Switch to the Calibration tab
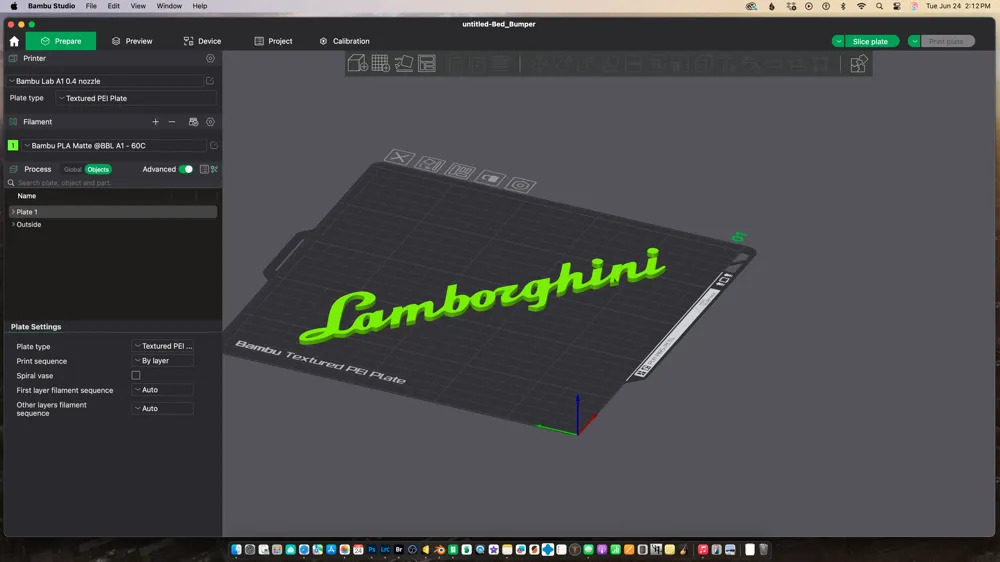 [x=344, y=41]
